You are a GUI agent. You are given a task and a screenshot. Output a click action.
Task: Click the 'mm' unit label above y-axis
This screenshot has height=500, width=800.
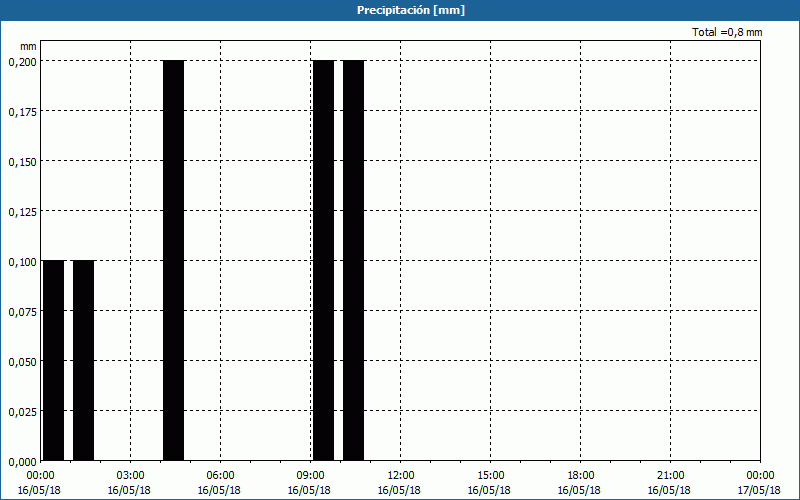coord(28,46)
